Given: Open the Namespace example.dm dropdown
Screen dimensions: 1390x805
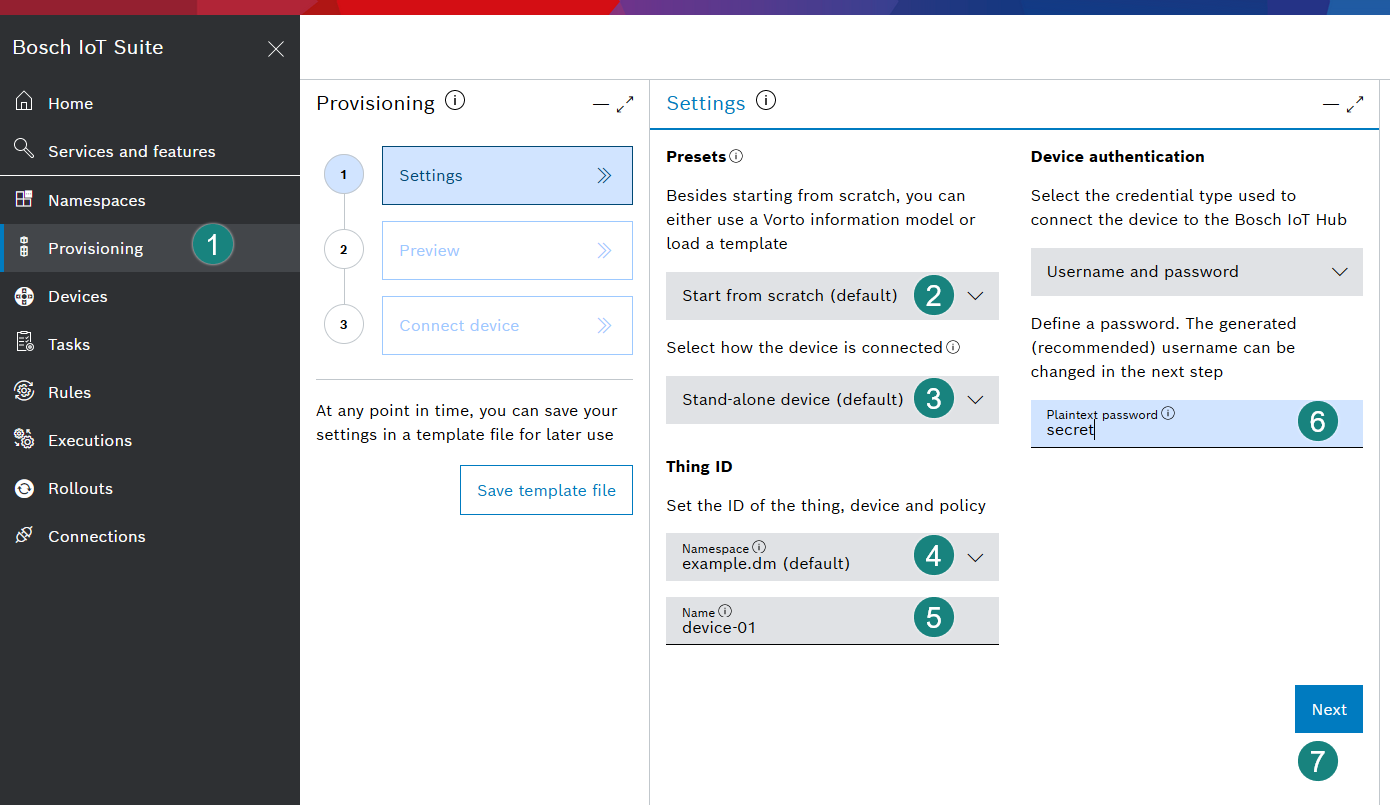Looking at the screenshot, I should point(832,557).
